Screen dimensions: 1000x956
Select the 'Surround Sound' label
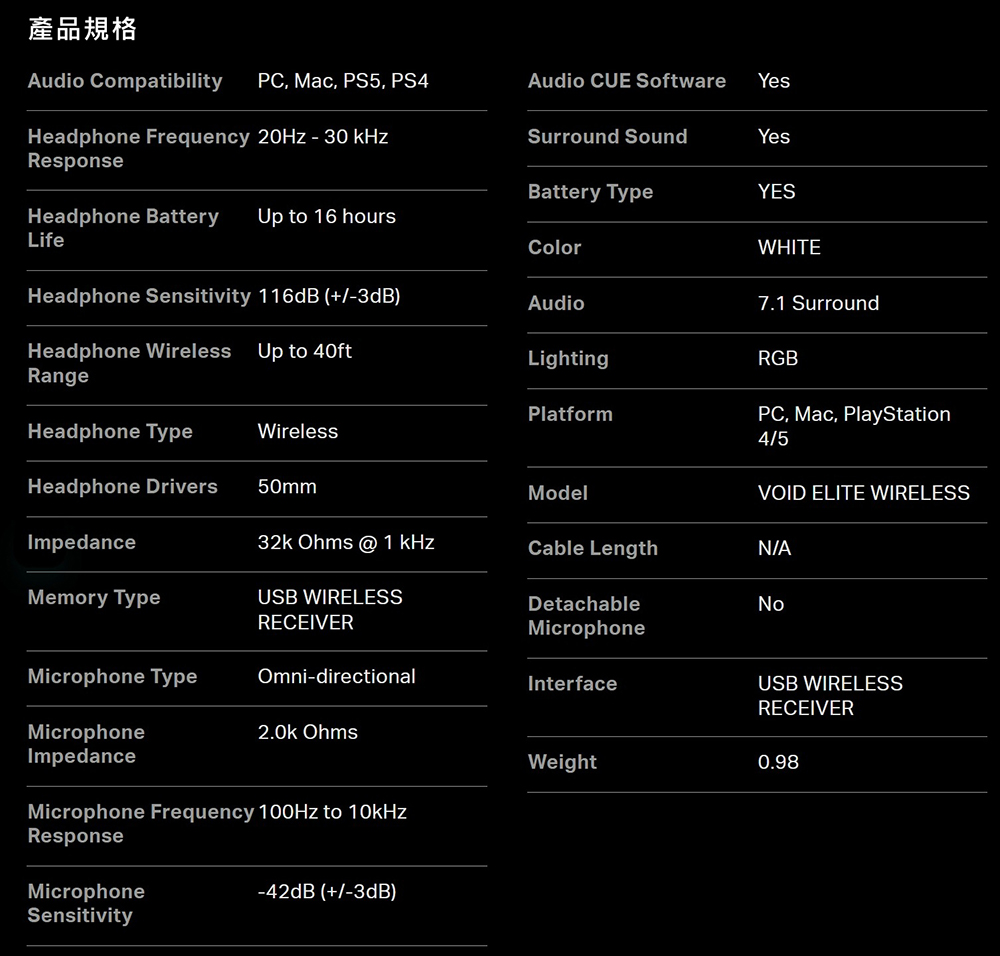[608, 136]
